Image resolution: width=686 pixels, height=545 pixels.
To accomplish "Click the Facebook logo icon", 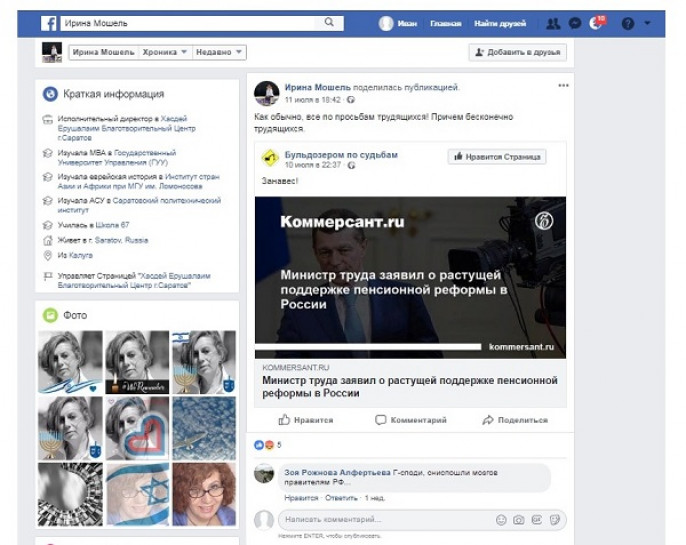I will point(47,23).
